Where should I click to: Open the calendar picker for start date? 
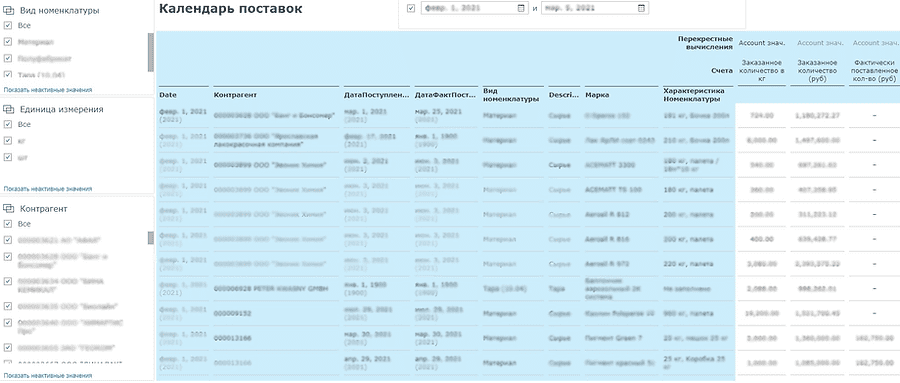(521, 9)
